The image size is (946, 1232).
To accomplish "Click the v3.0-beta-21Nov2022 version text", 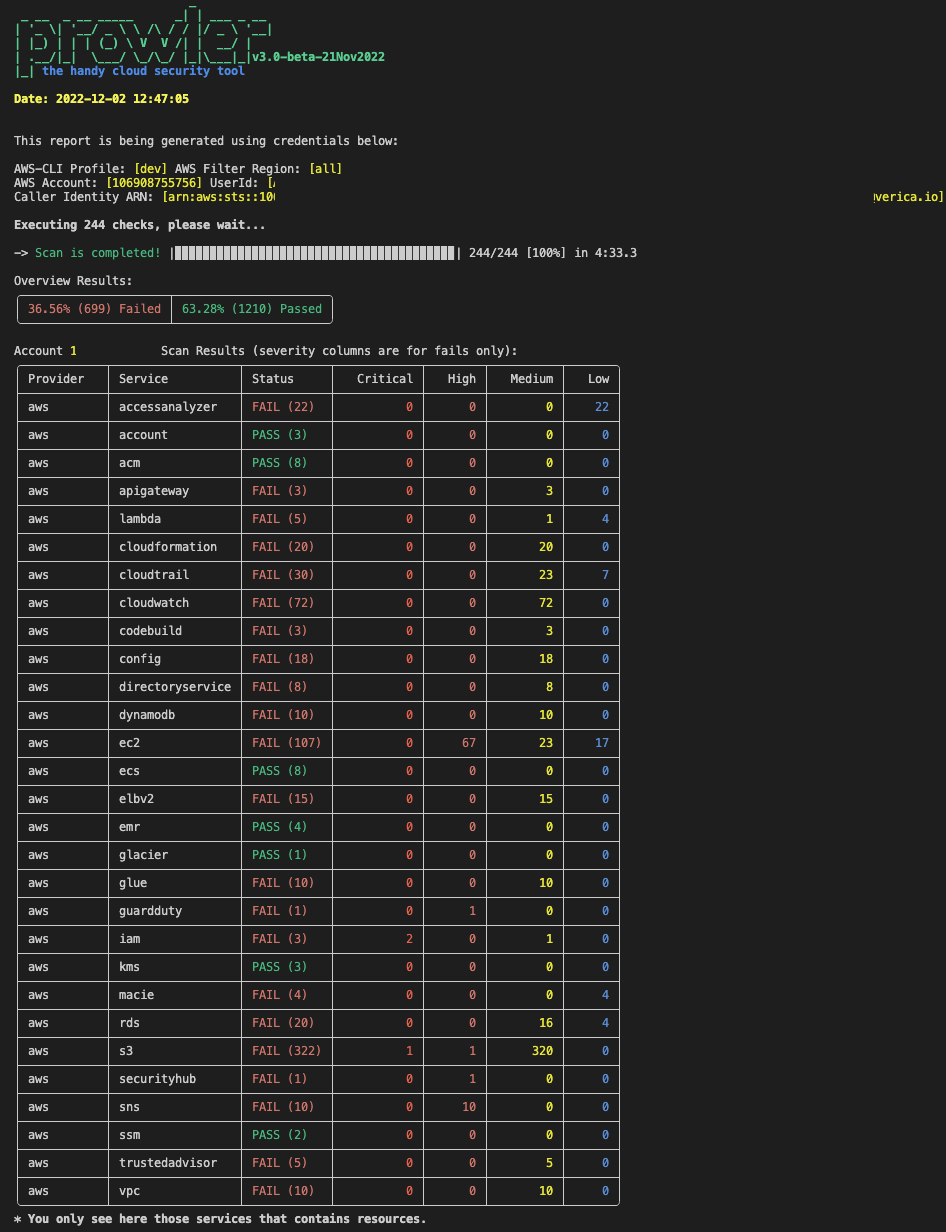I will [318, 57].
